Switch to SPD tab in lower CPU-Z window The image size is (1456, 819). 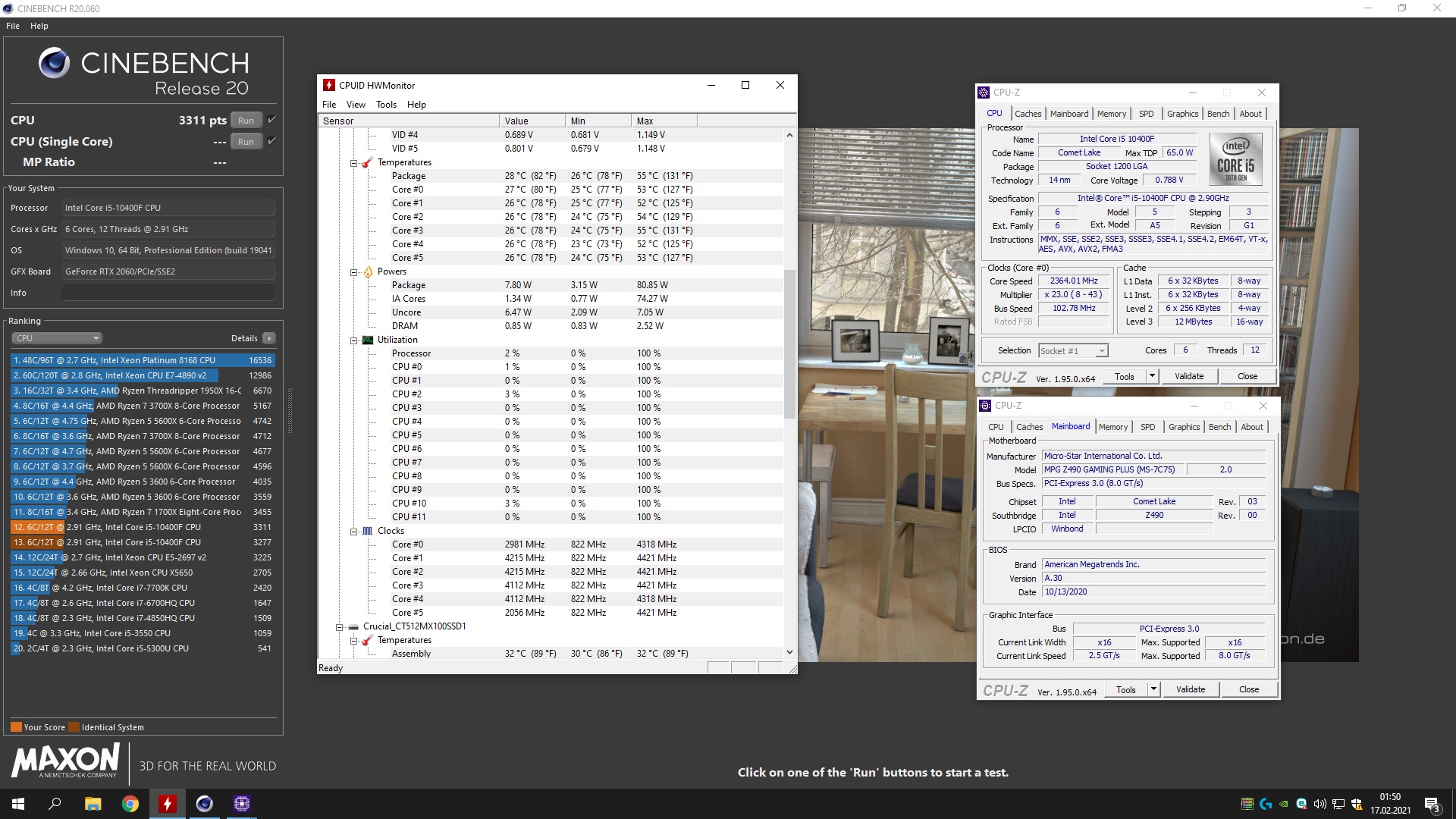point(1148,427)
